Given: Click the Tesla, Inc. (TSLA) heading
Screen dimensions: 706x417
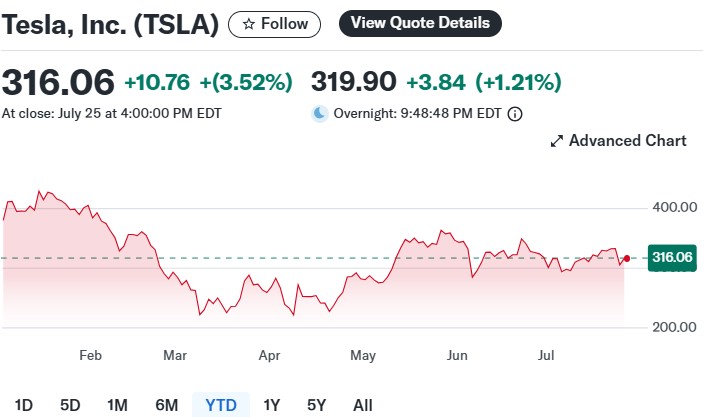Looking at the screenshot, I should (x=110, y=25).
